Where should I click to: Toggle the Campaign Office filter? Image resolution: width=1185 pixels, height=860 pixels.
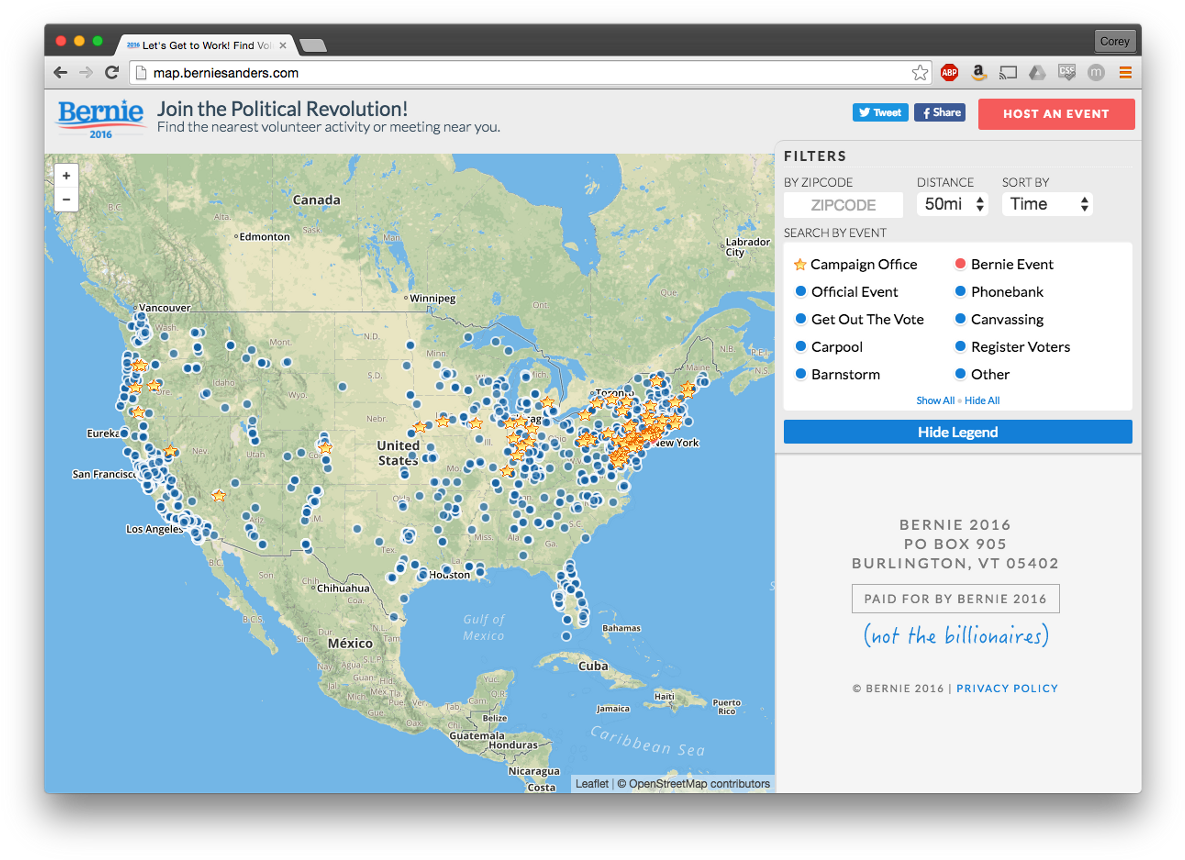coord(855,264)
